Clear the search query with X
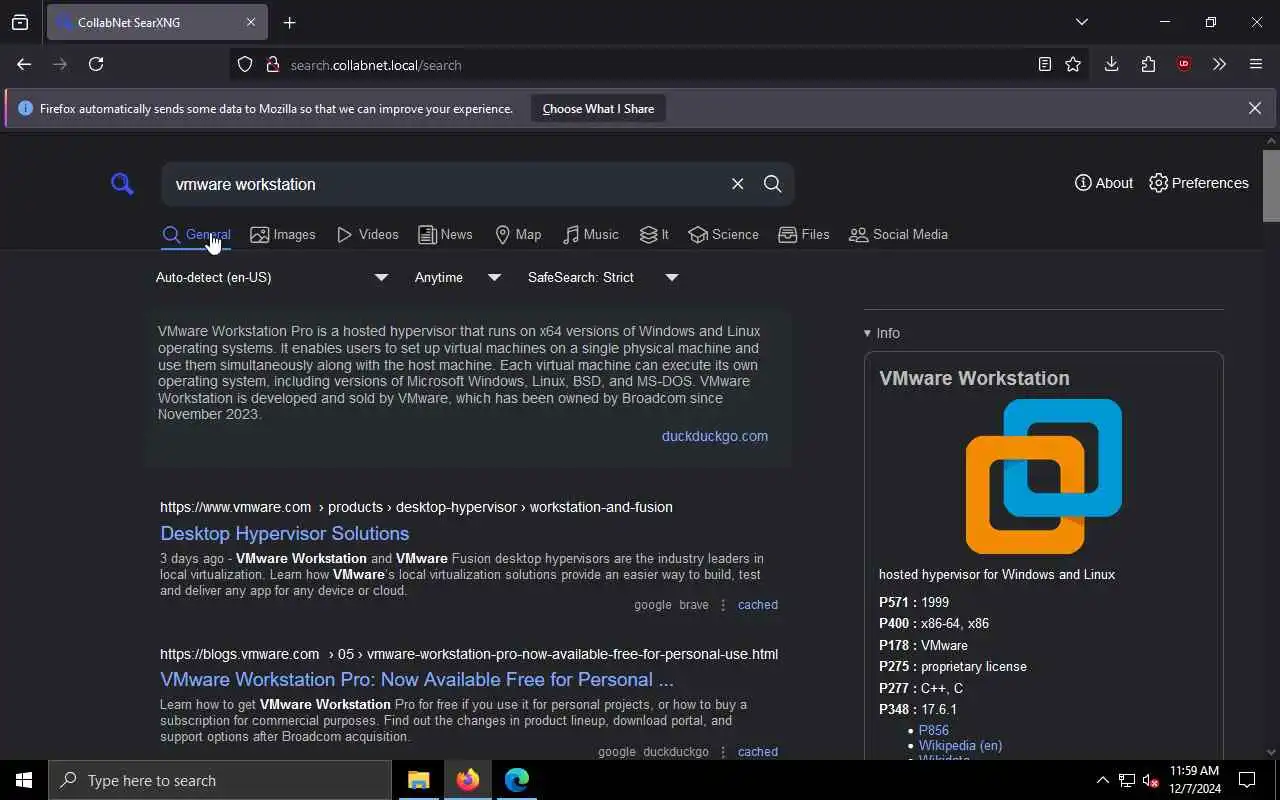The height and width of the screenshot is (800, 1280). [x=737, y=184]
